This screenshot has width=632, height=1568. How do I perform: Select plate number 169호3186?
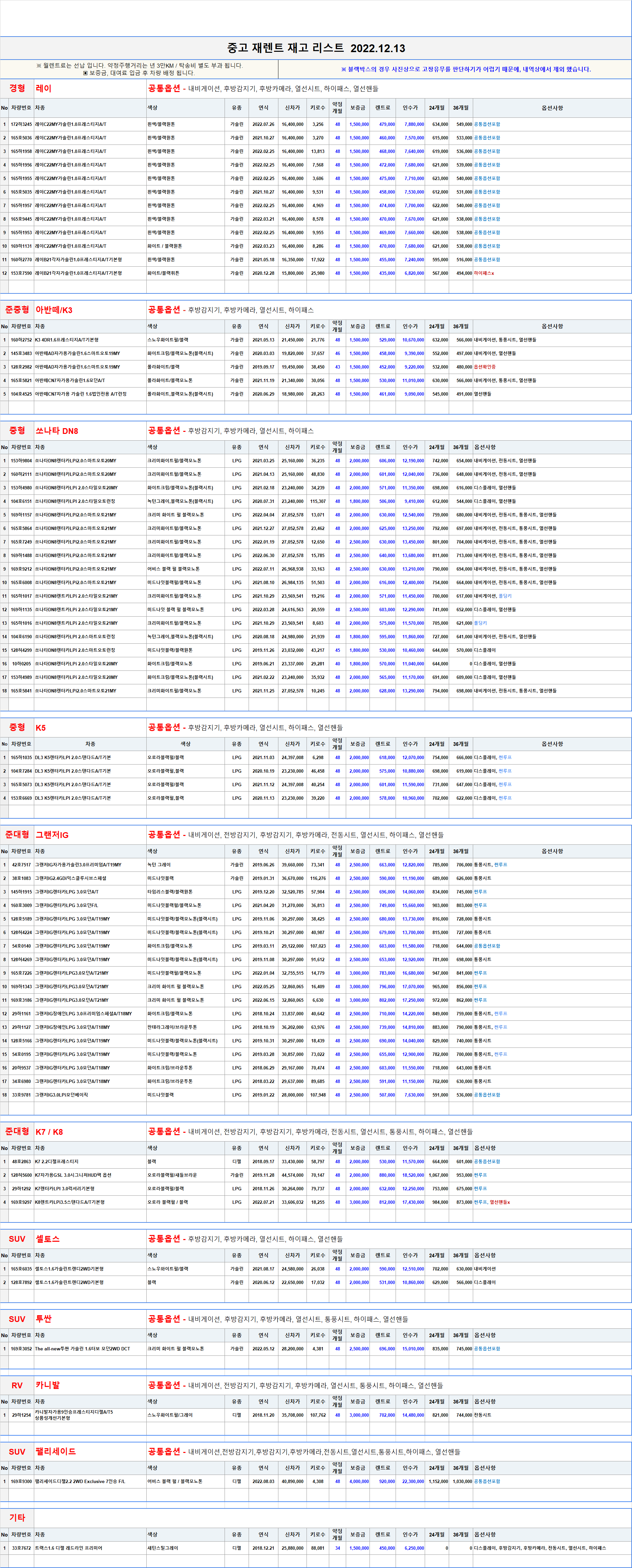point(21,1000)
